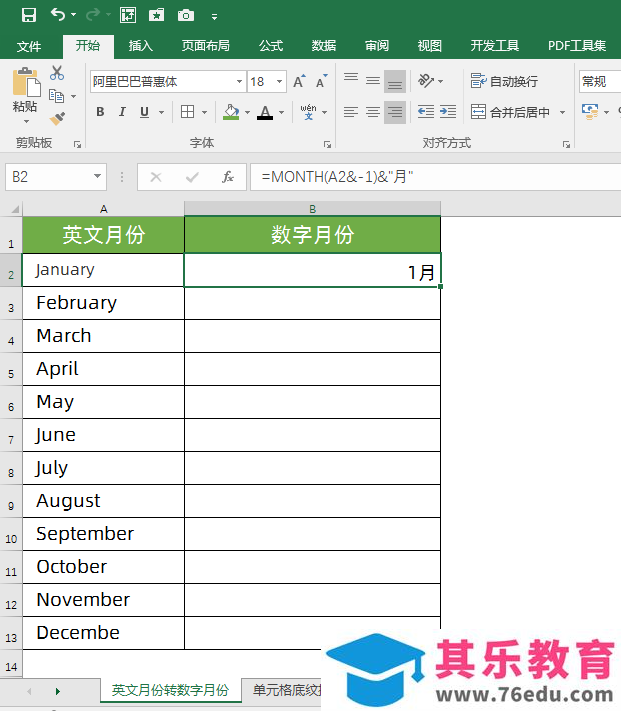Open the number format 常规 box
The height and width of the screenshot is (711, 621).
(599, 82)
